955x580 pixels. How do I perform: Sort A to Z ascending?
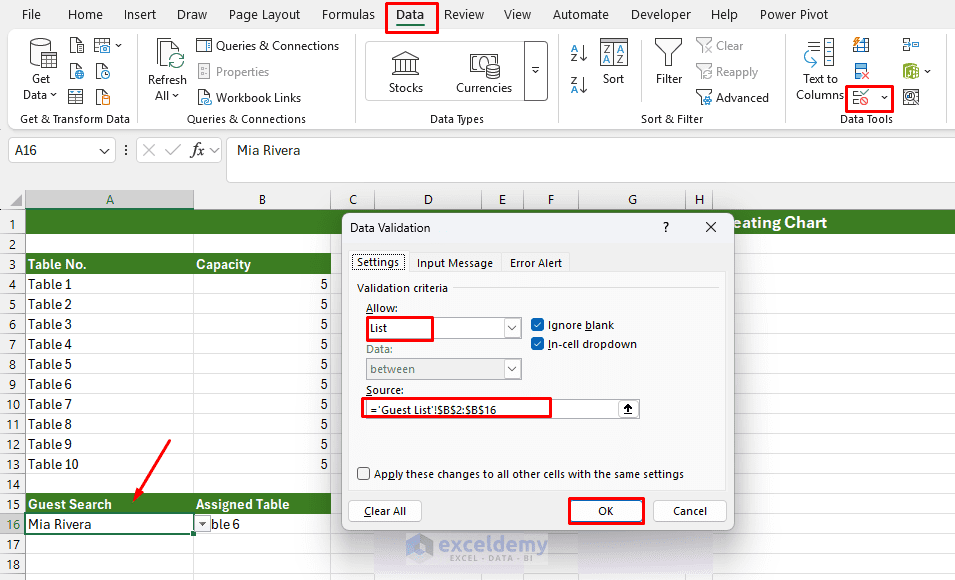579,53
